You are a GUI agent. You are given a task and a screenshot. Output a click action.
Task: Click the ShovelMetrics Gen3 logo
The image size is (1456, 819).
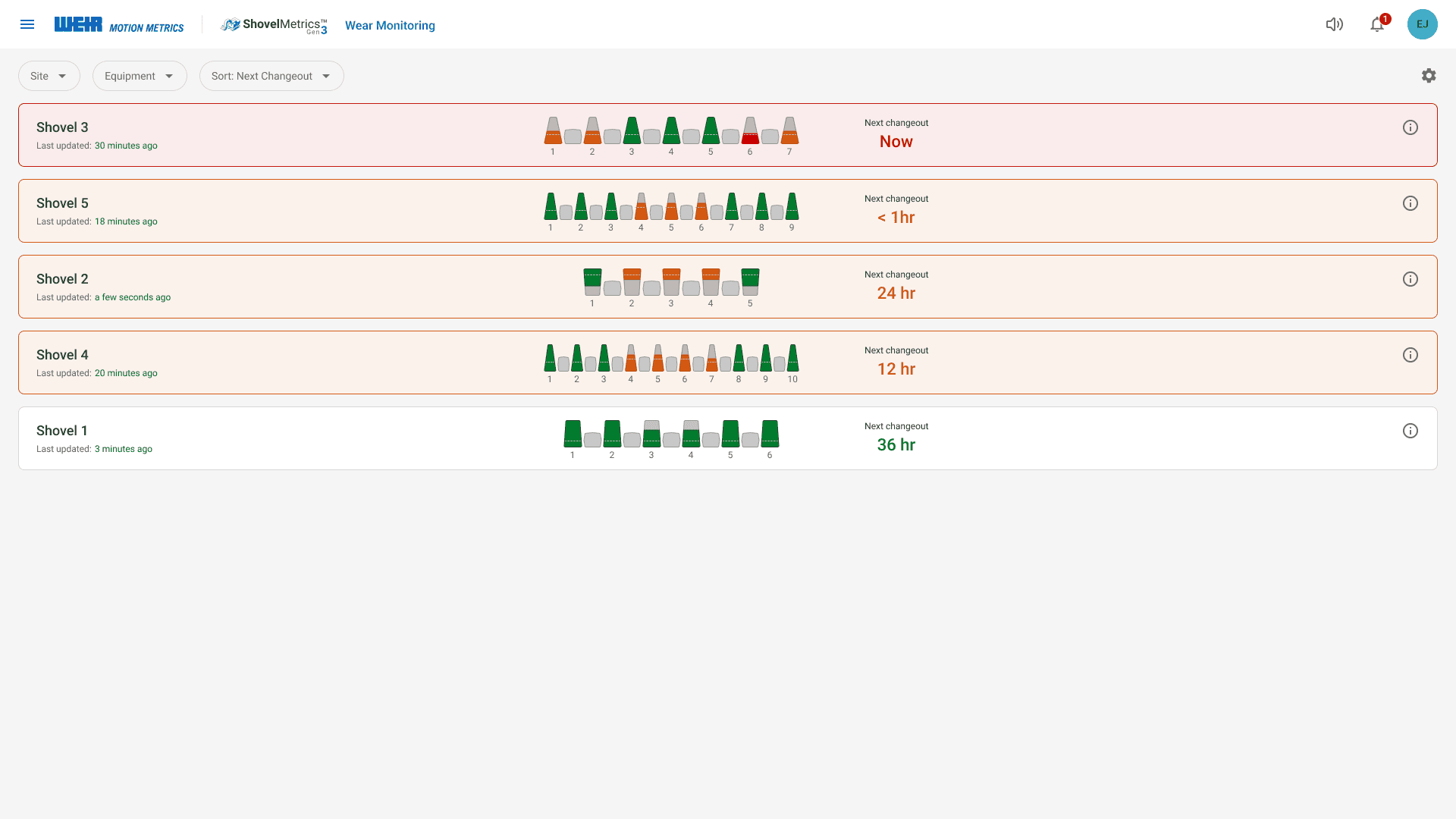[275, 25]
